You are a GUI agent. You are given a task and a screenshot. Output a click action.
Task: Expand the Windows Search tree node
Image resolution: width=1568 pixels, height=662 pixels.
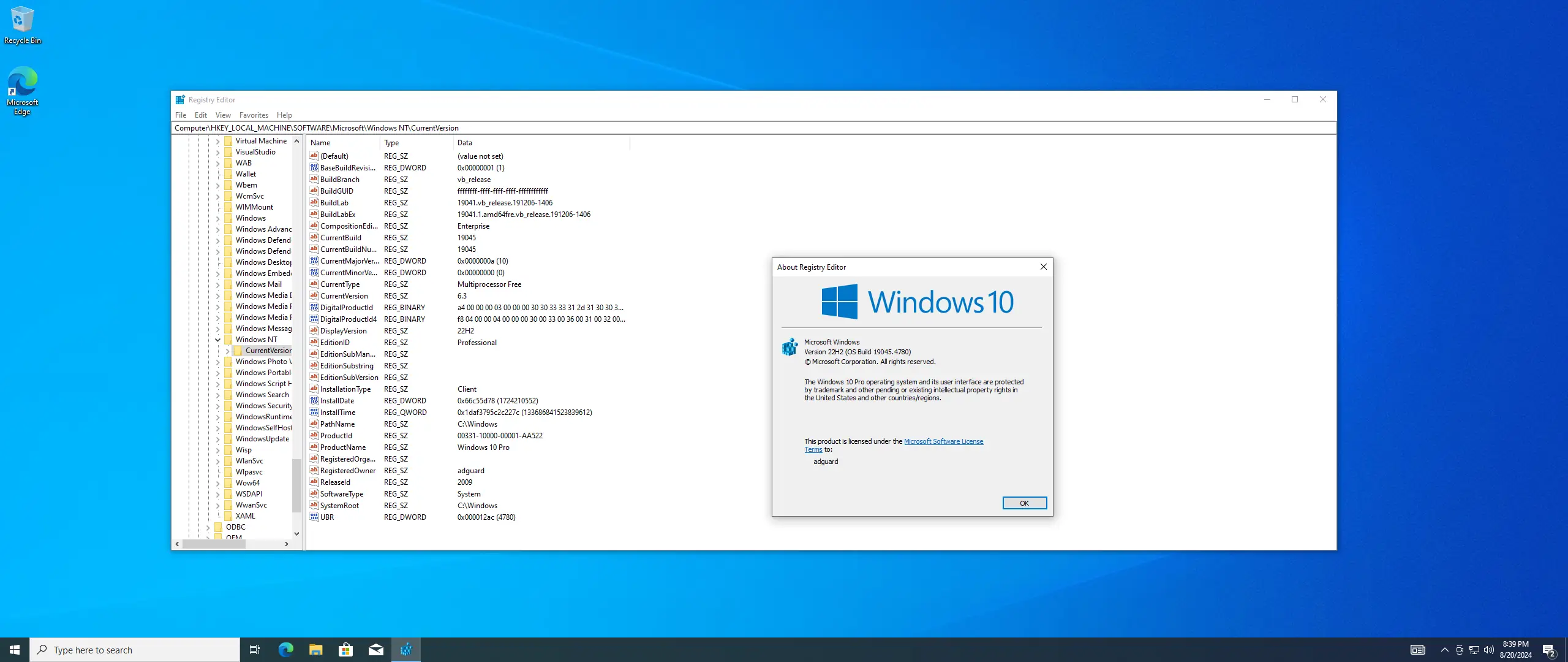[x=217, y=395]
